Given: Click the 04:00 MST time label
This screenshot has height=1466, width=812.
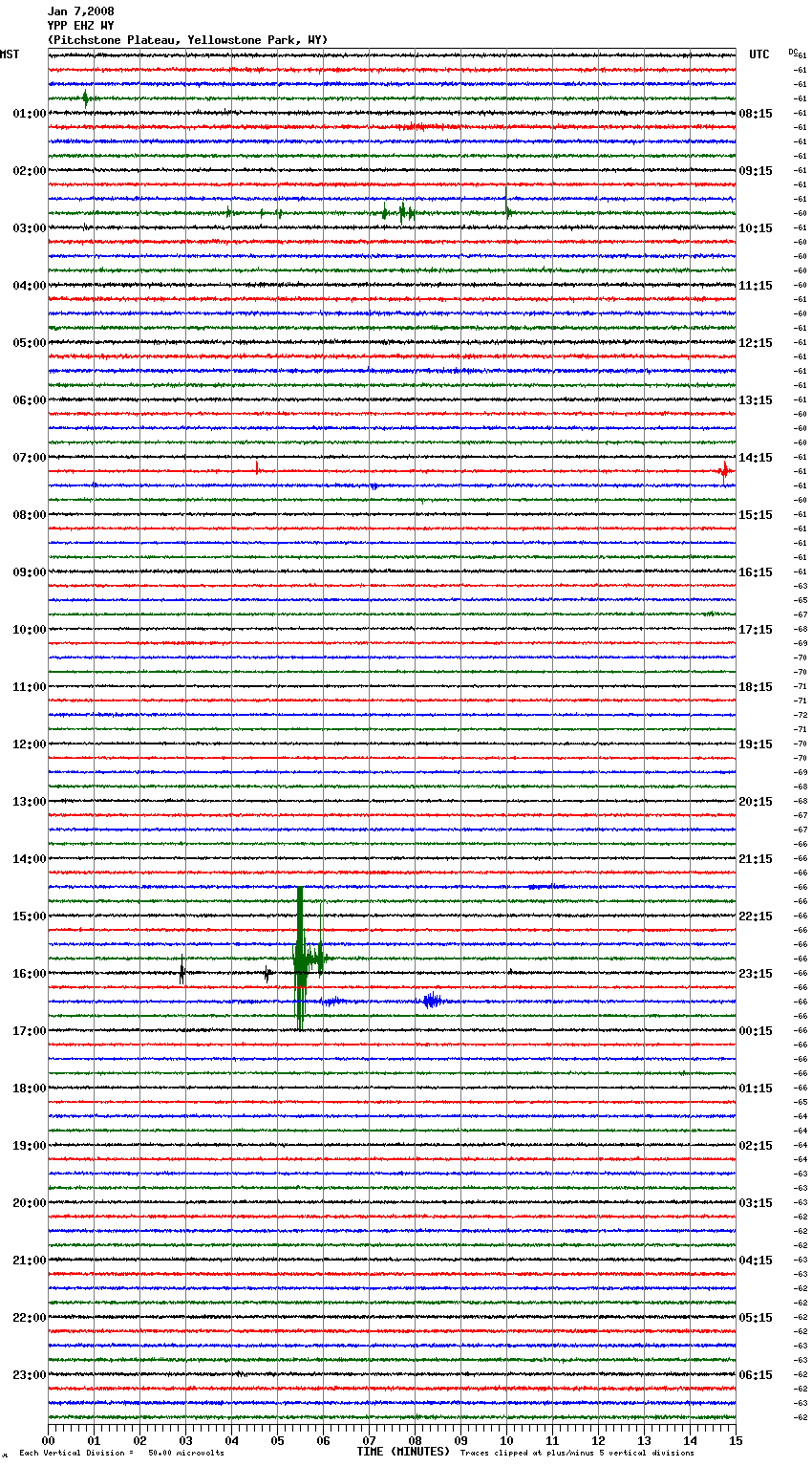Looking at the screenshot, I should click(30, 286).
